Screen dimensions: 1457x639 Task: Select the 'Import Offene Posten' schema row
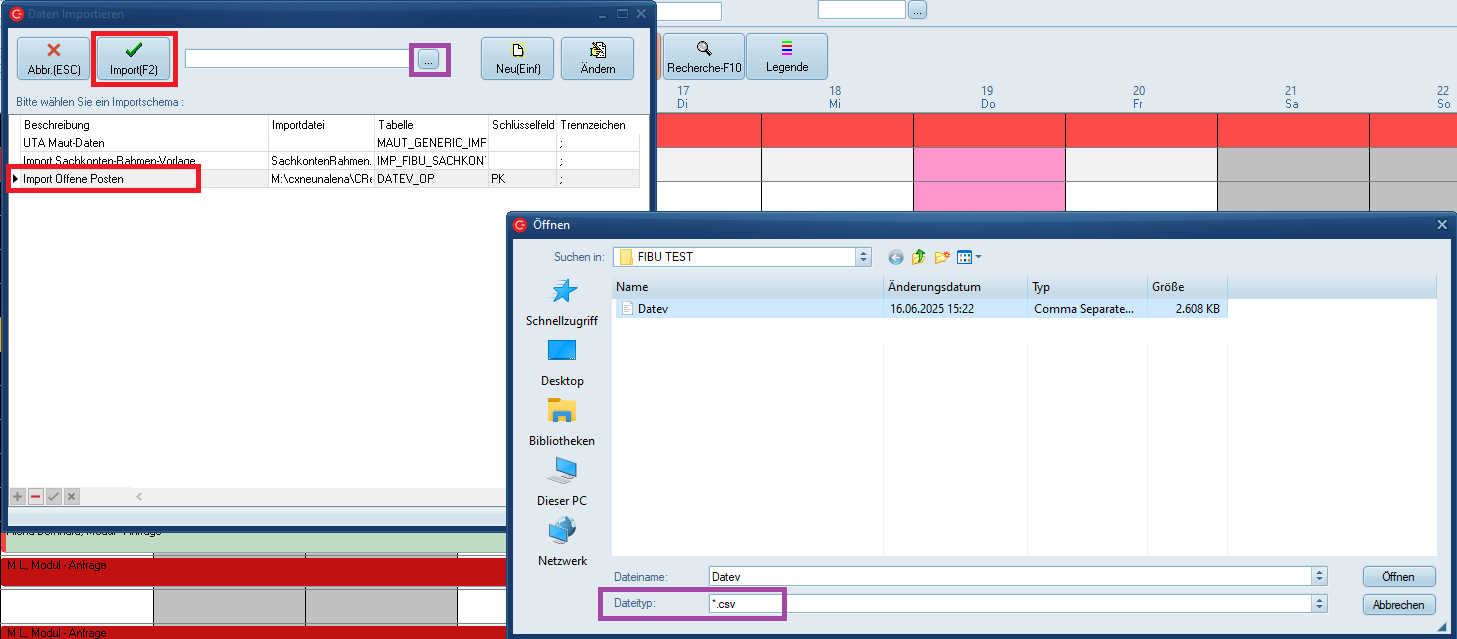point(74,179)
